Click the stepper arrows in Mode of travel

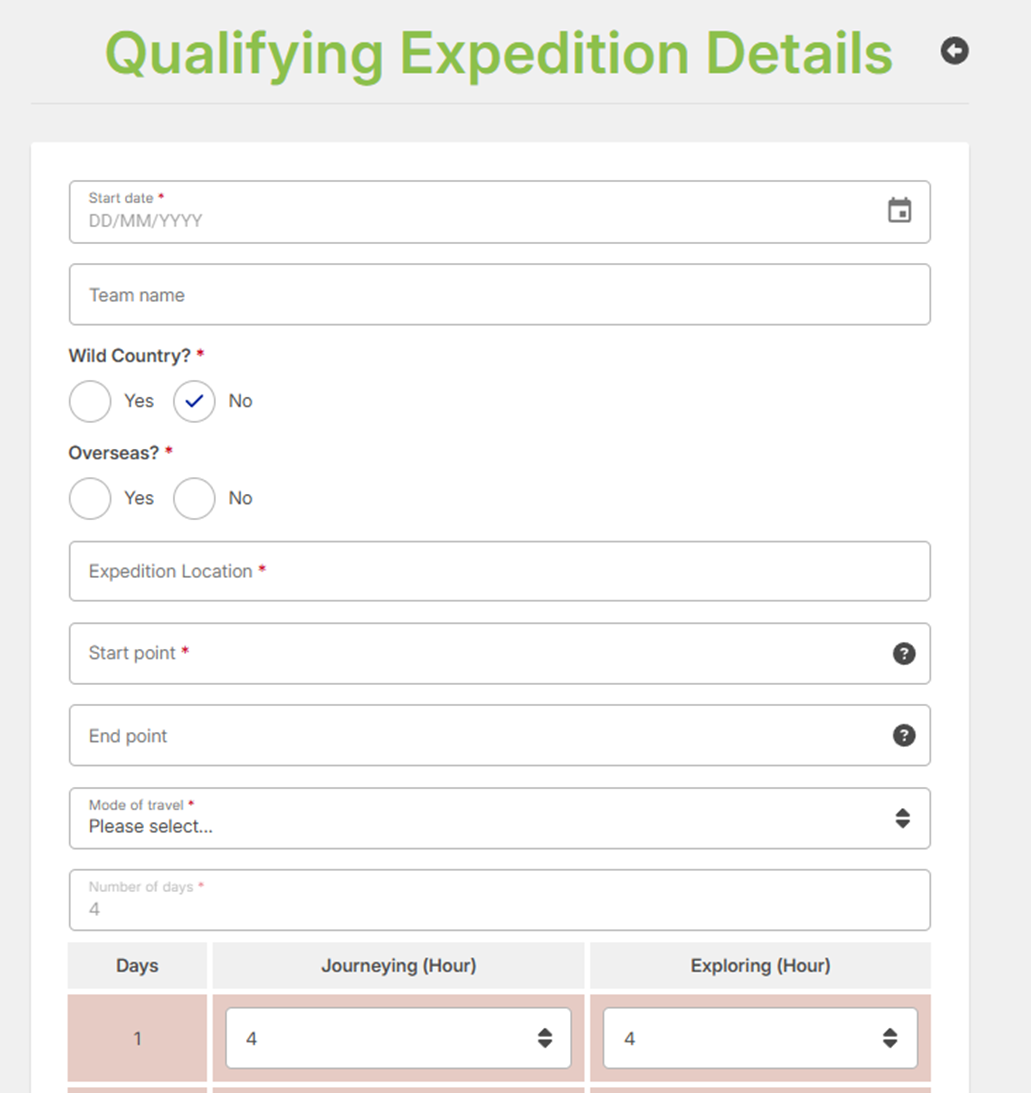click(903, 817)
